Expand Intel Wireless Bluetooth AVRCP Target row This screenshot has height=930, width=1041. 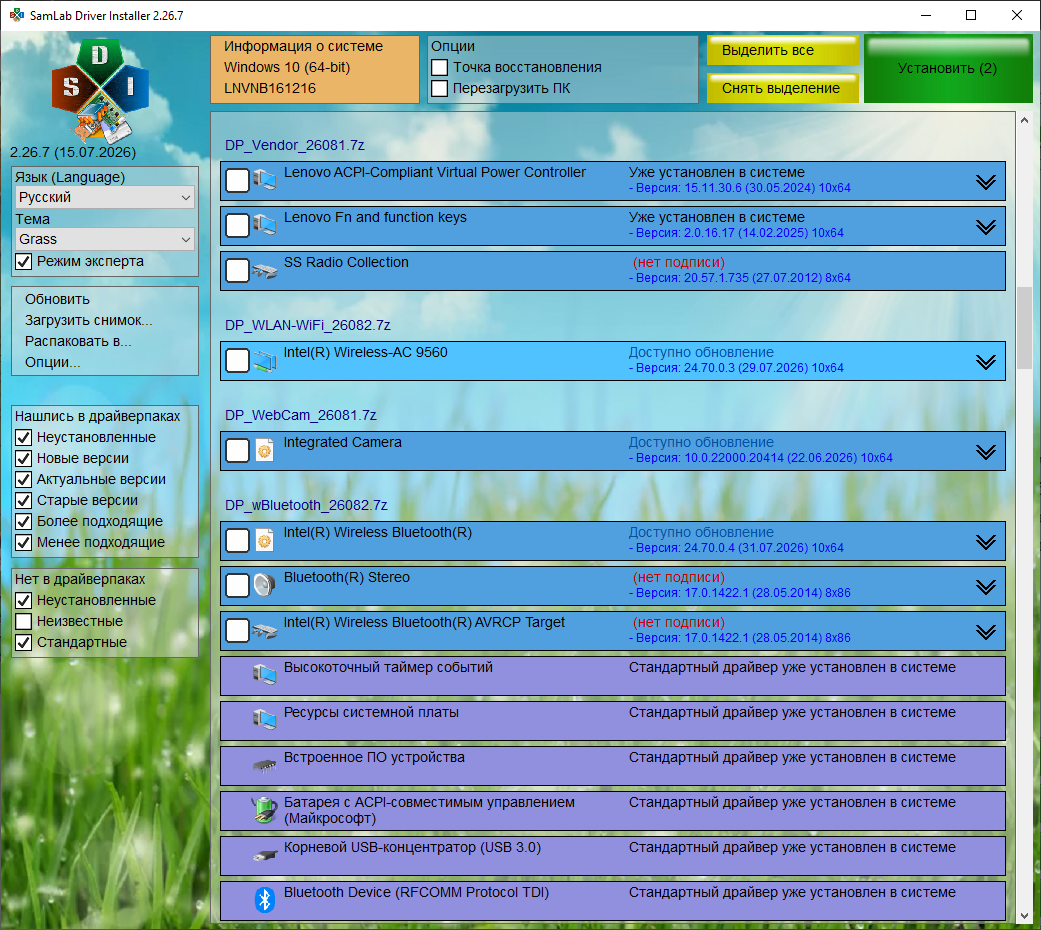point(986,631)
